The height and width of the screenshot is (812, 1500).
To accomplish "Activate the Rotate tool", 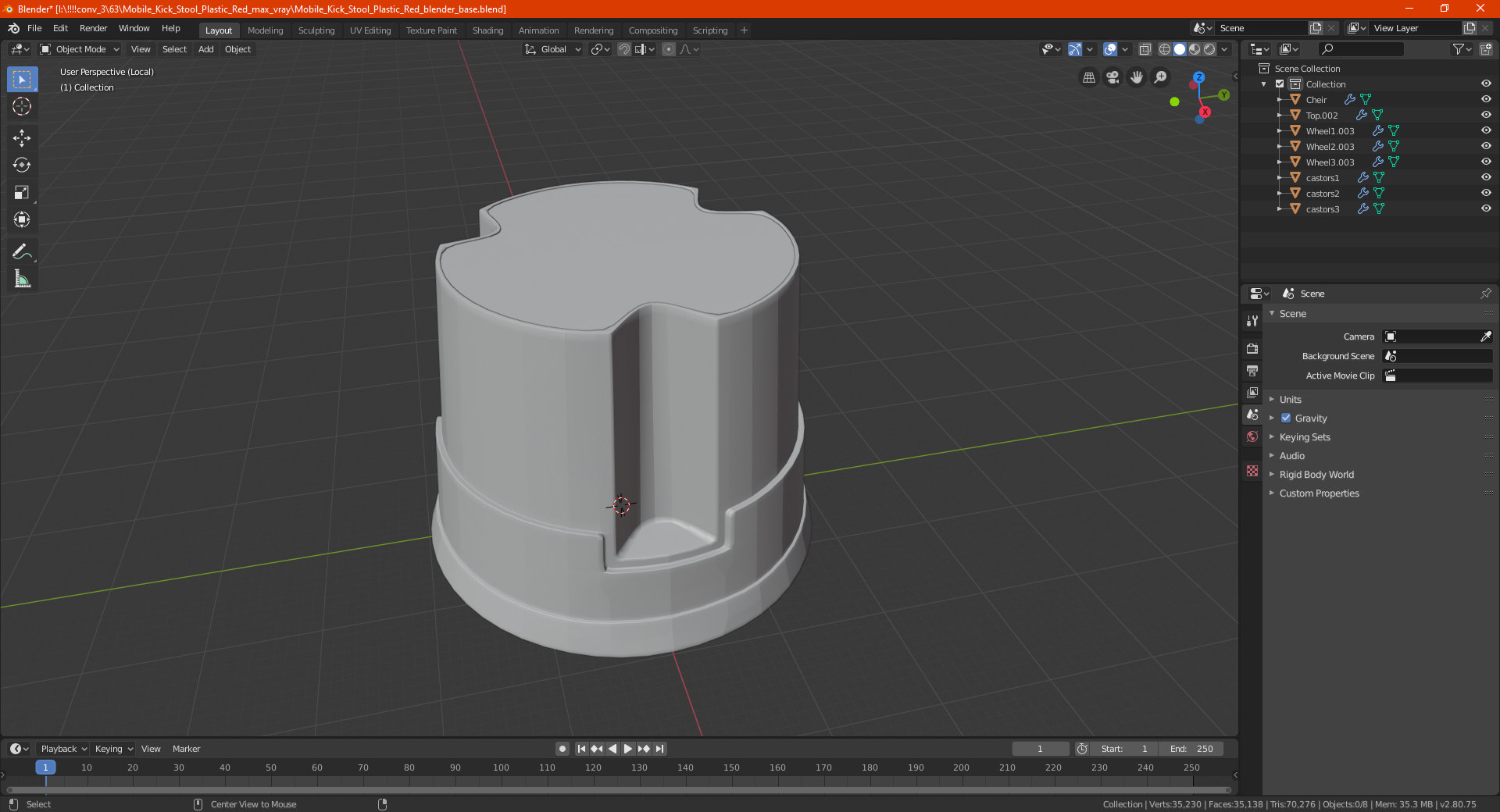I will click(x=22, y=165).
